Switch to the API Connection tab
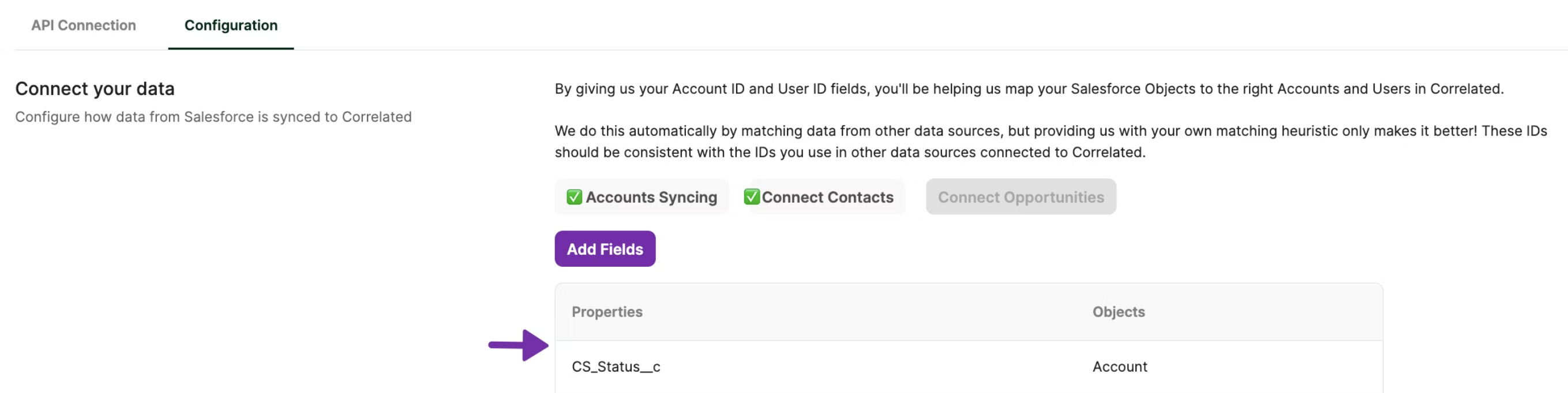 click(84, 25)
